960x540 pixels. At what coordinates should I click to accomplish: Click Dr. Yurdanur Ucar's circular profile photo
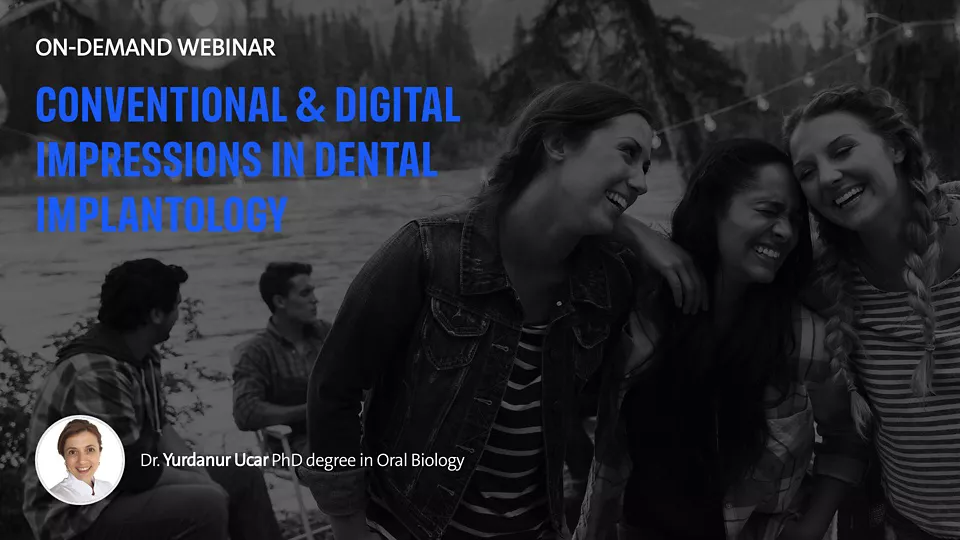[x=80, y=460]
